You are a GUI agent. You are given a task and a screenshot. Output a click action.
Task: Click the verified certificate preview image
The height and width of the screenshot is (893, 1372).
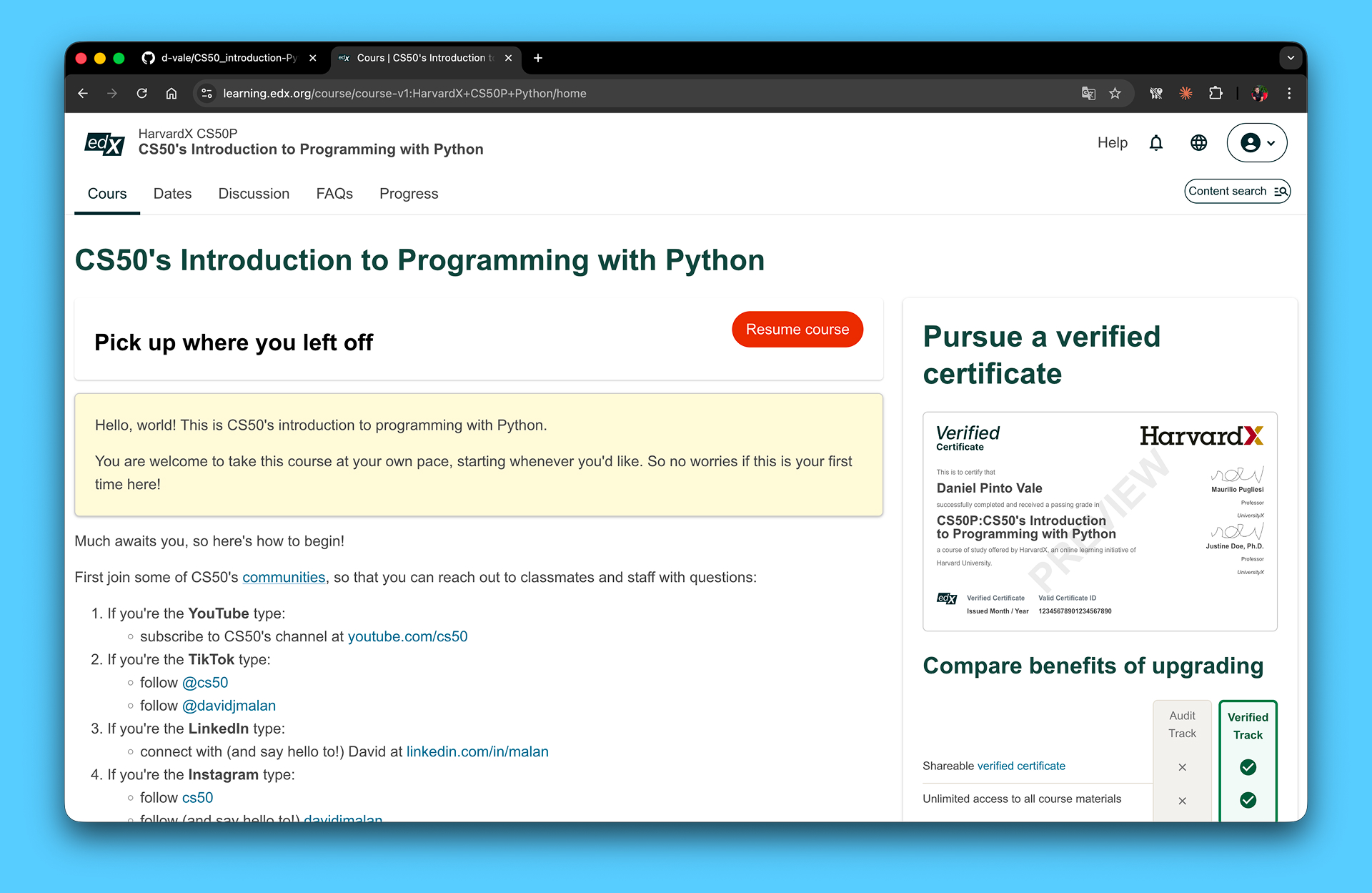click(1099, 521)
